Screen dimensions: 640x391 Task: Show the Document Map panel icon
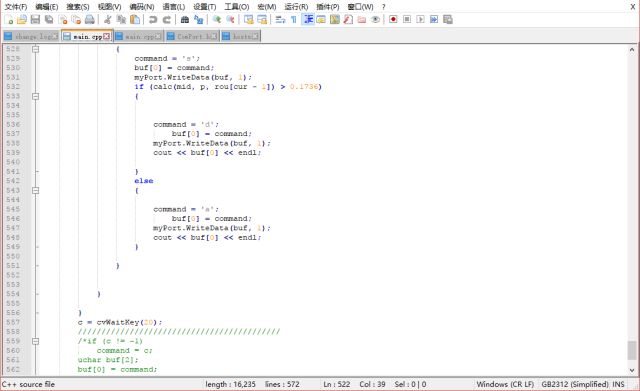click(x=335, y=20)
